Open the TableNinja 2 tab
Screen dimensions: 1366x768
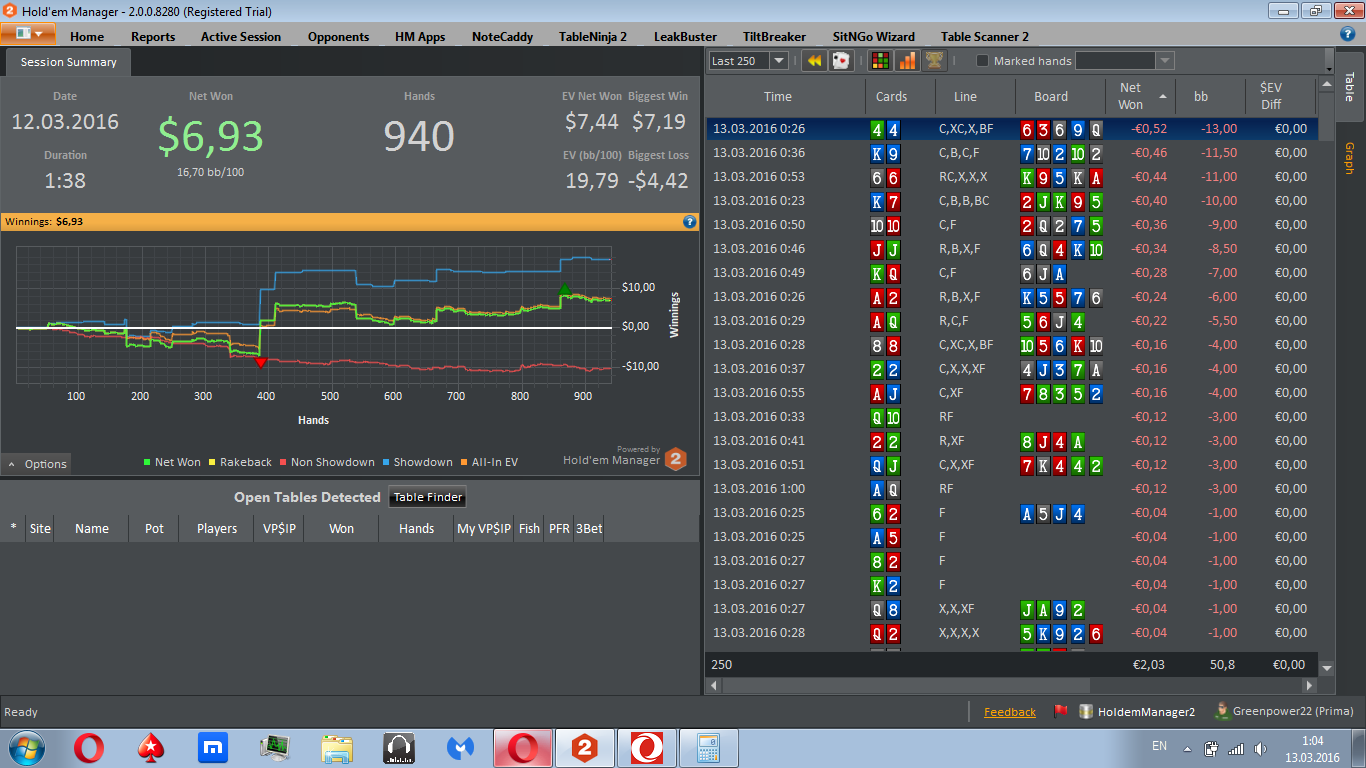593,37
